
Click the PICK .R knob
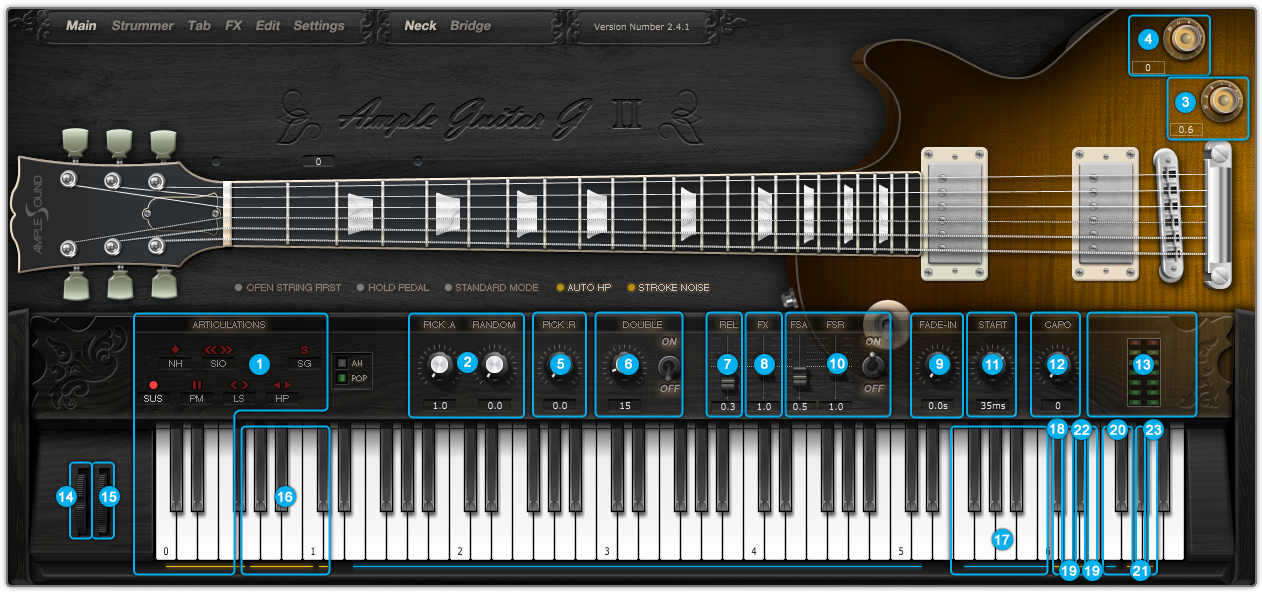tap(560, 367)
